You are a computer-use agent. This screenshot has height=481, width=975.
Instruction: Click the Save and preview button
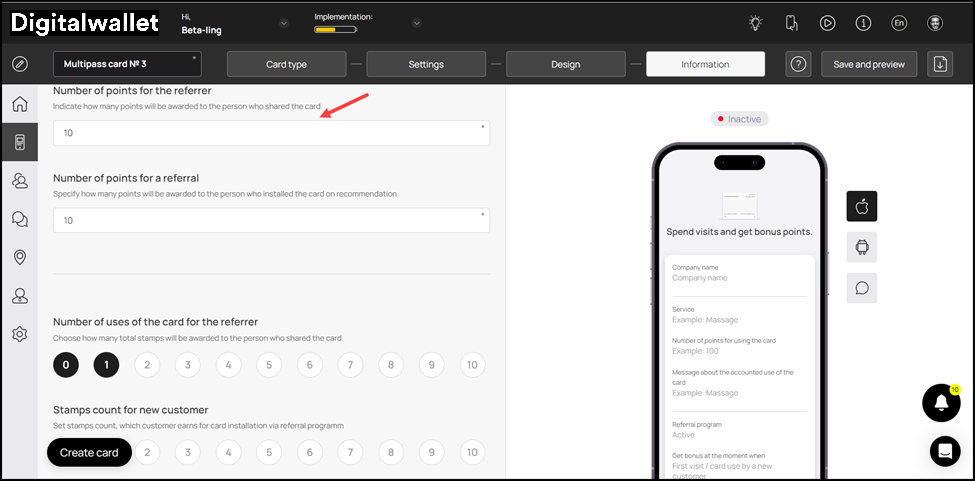pos(868,64)
